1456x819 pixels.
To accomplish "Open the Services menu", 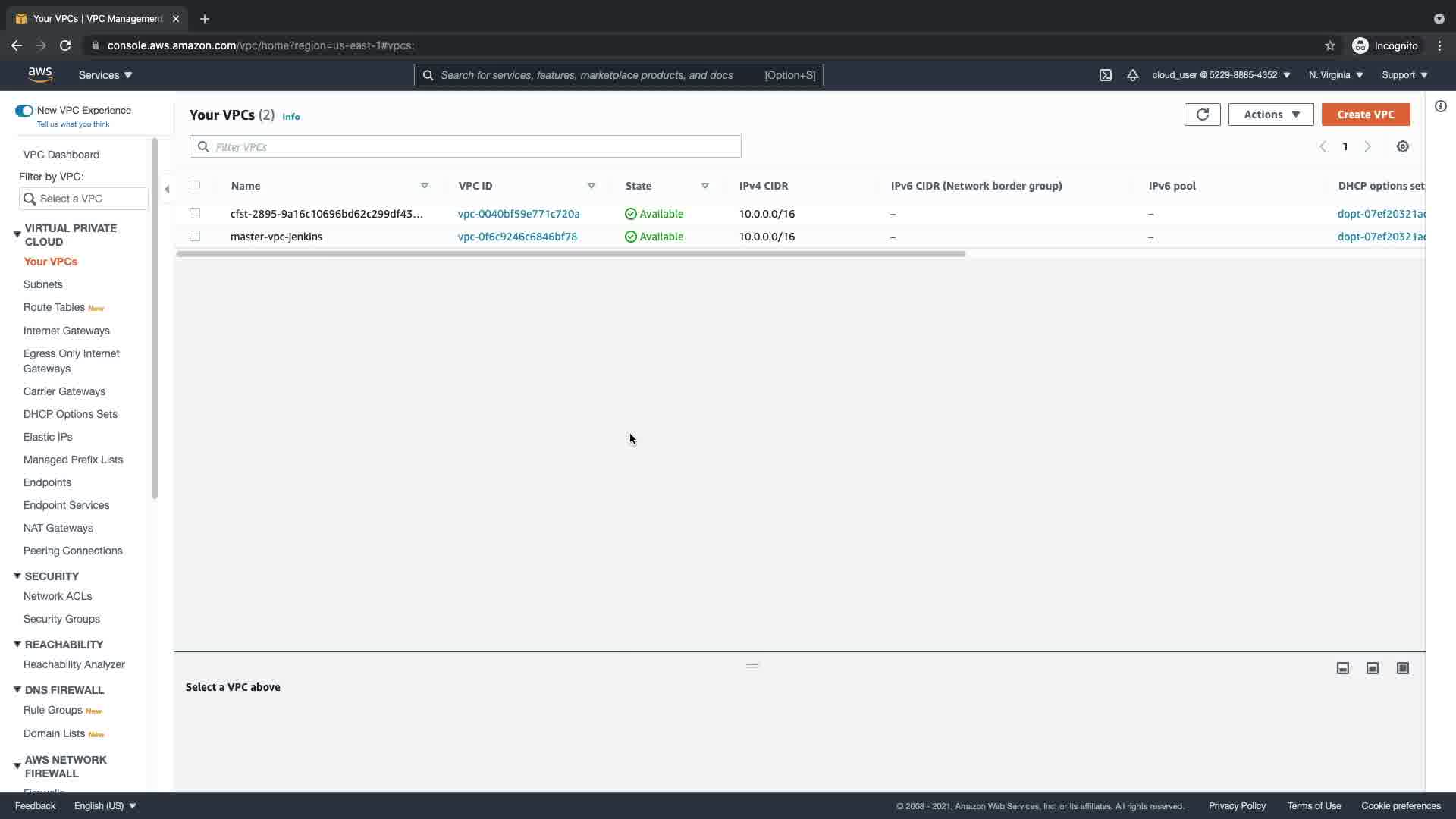I will coord(105,75).
